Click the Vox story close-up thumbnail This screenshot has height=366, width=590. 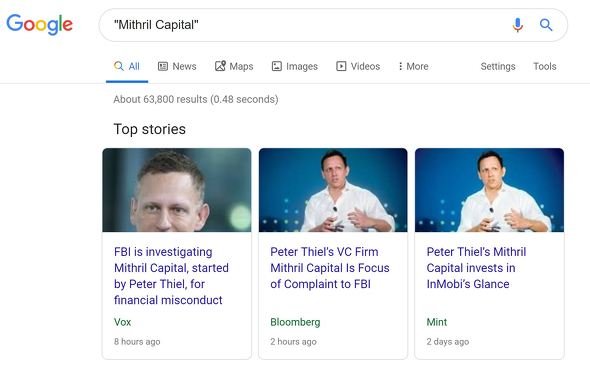[177, 190]
